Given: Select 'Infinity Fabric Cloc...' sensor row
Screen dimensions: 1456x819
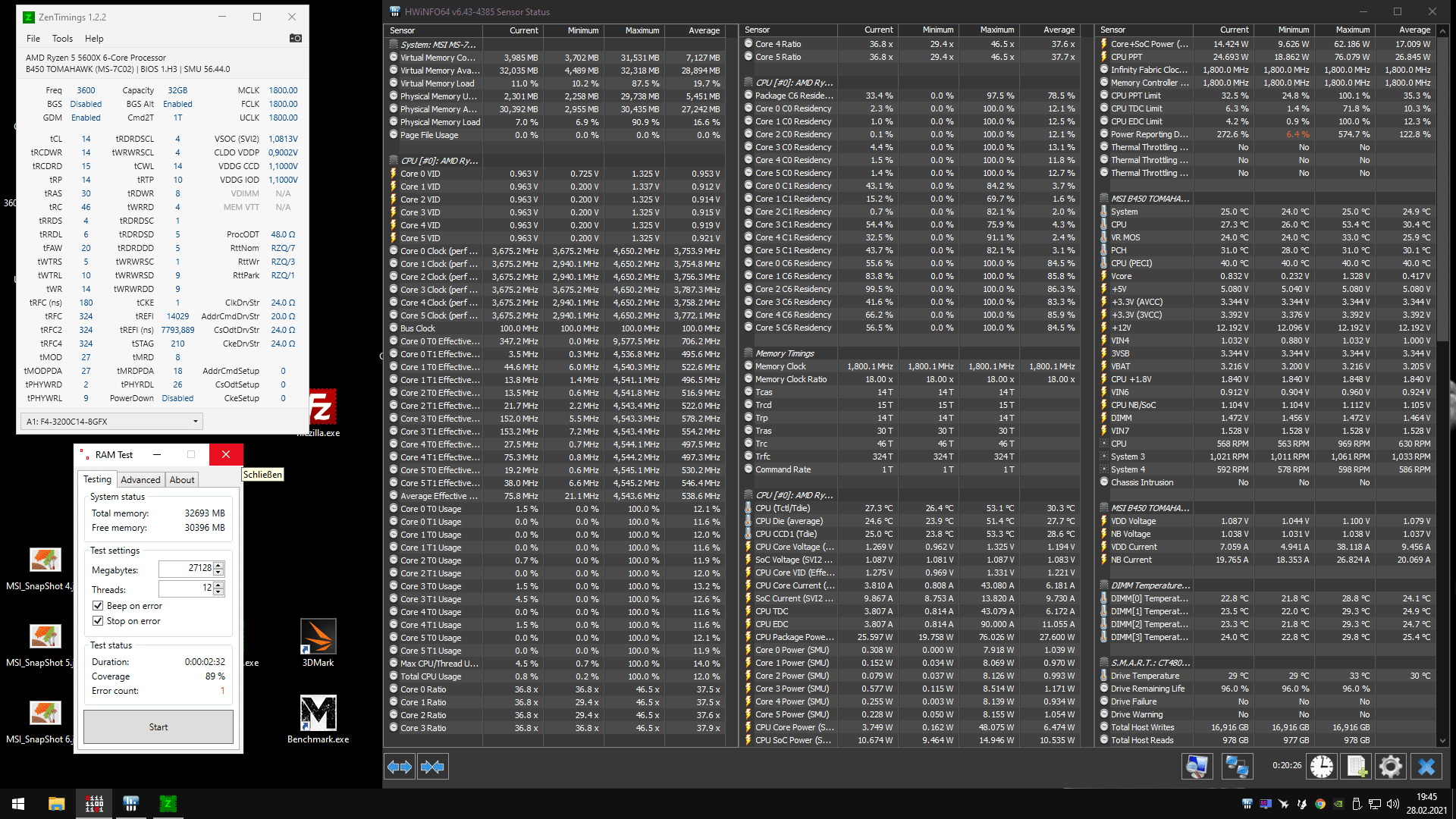Looking at the screenshot, I should click(1266, 70).
